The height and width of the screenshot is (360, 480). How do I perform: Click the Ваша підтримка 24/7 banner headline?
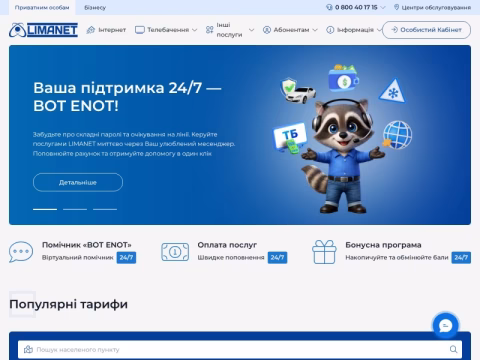click(127, 97)
